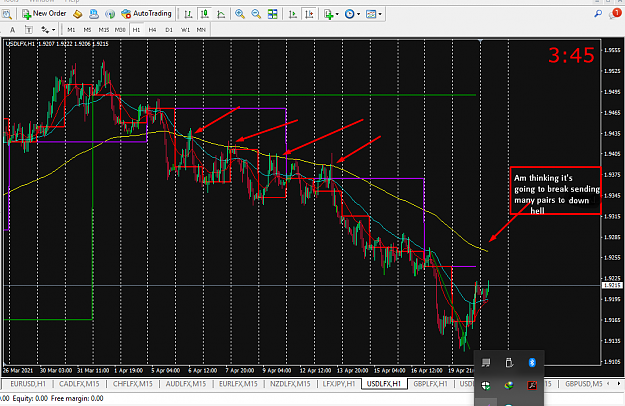
Task: Select the H1 timeframe button
Action: tap(136, 30)
